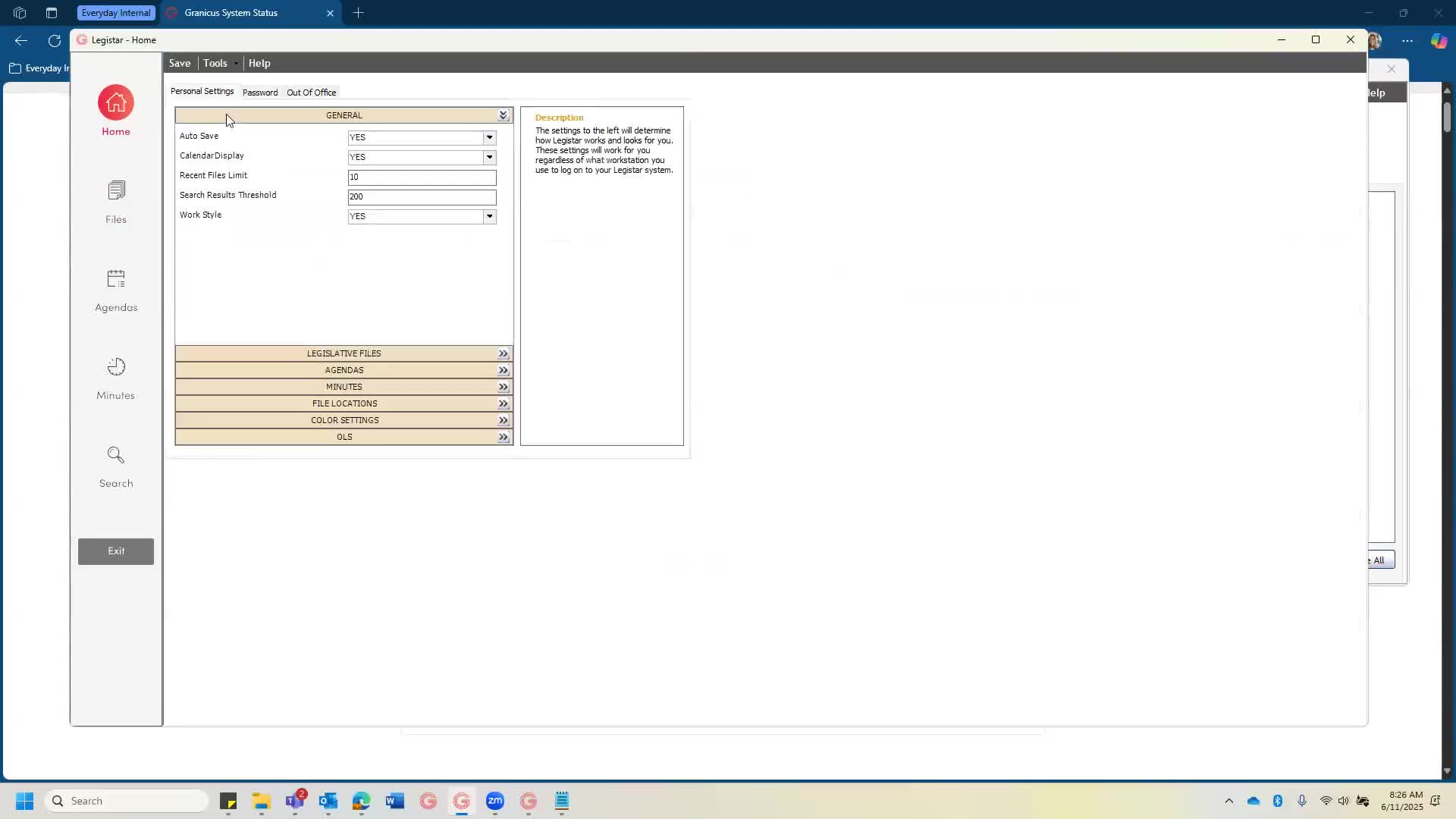Click the Exit button
Image resolution: width=1456 pixels, height=819 pixels.
click(116, 551)
